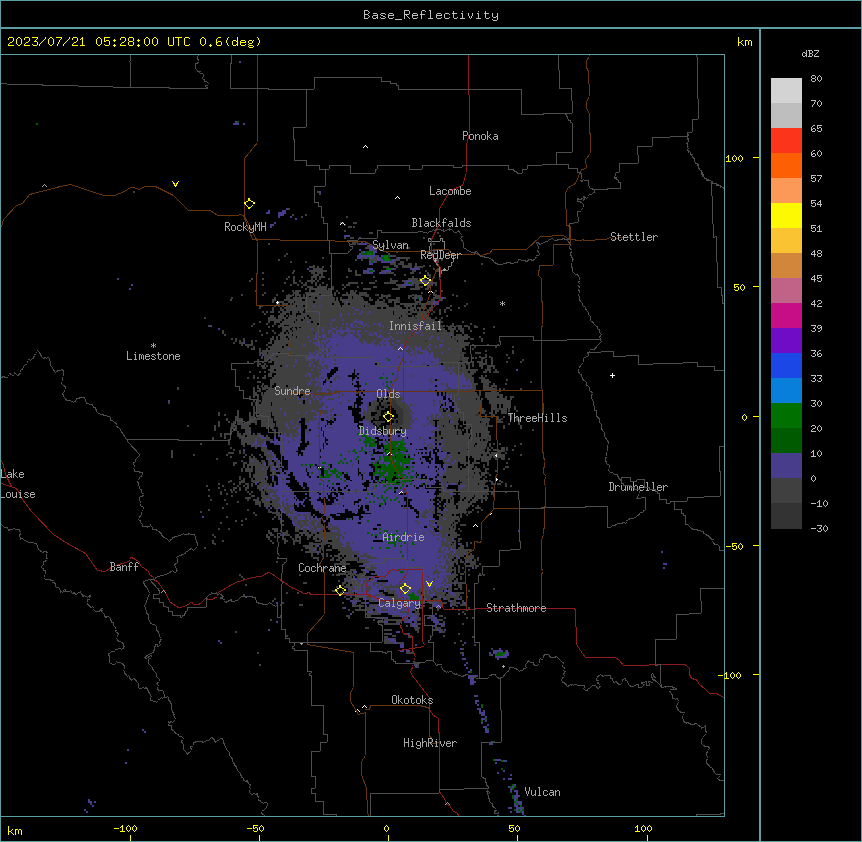This screenshot has width=862, height=842.
Task: Select the Drumheller city label
Action: click(x=638, y=487)
